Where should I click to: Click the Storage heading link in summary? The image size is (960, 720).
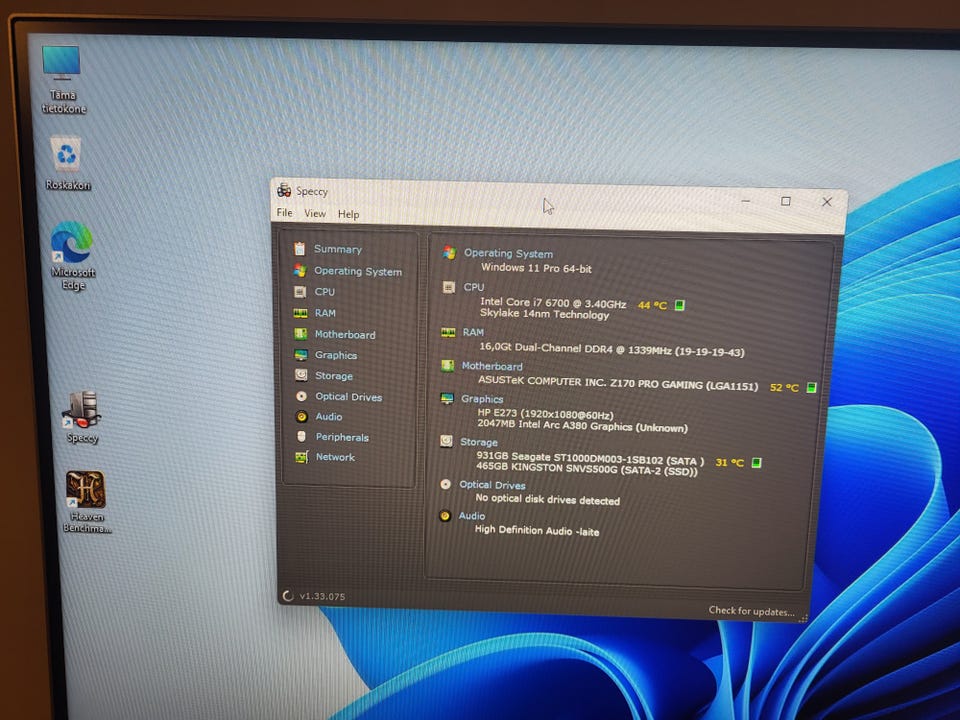[479, 441]
